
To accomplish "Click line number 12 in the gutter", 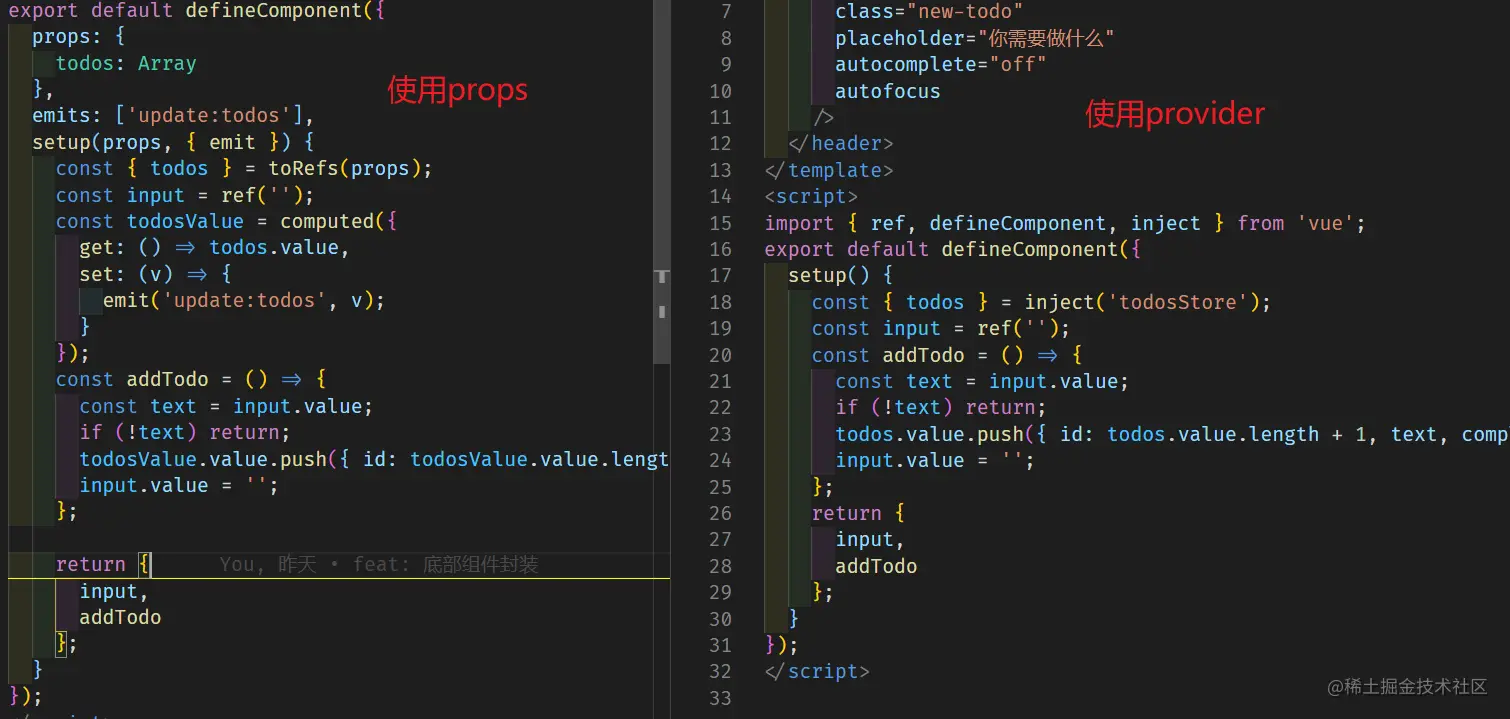I will [720, 143].
